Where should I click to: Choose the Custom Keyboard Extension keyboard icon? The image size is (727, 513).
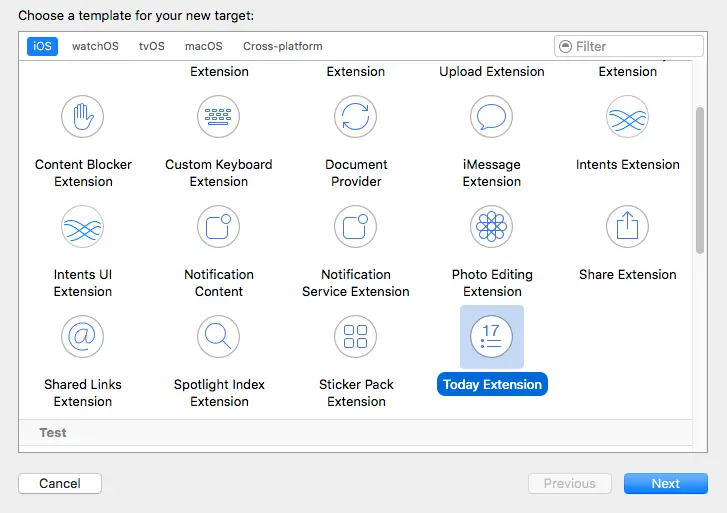click(x=218, y=116)
